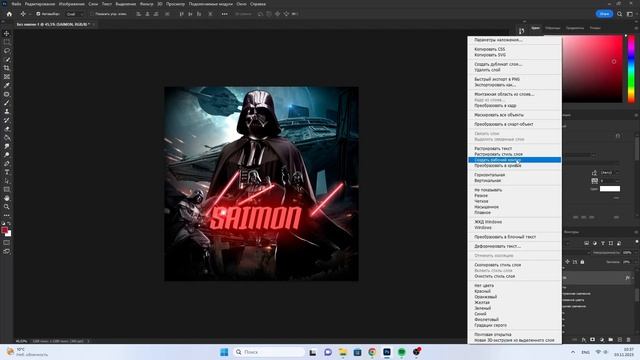
Task: Open the three-dots more options in options bar
Action: point(224,14)
